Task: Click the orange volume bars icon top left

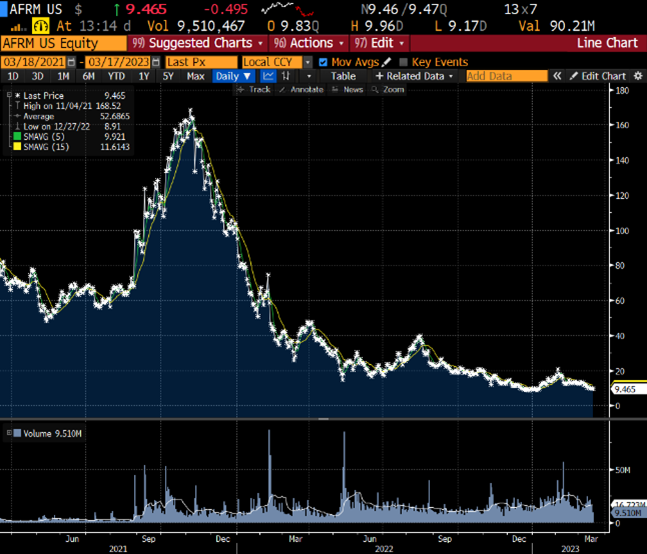Action: pos(18,27)
